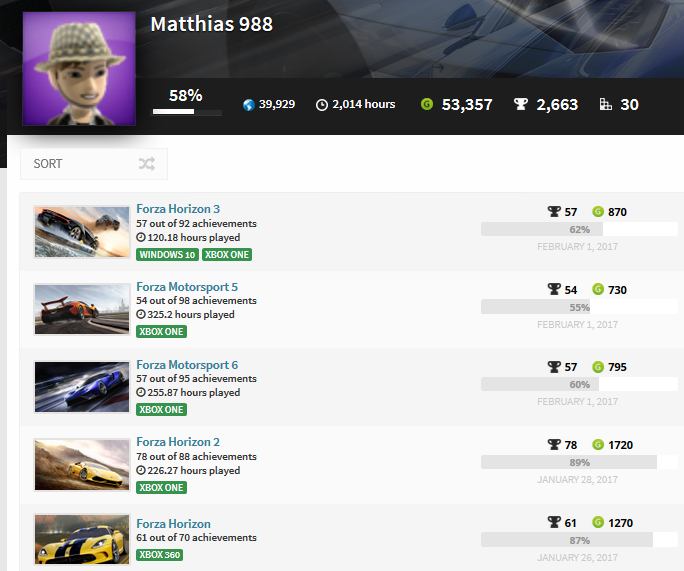Click the trophy icon beside 2,663

(x=521, y=104)
